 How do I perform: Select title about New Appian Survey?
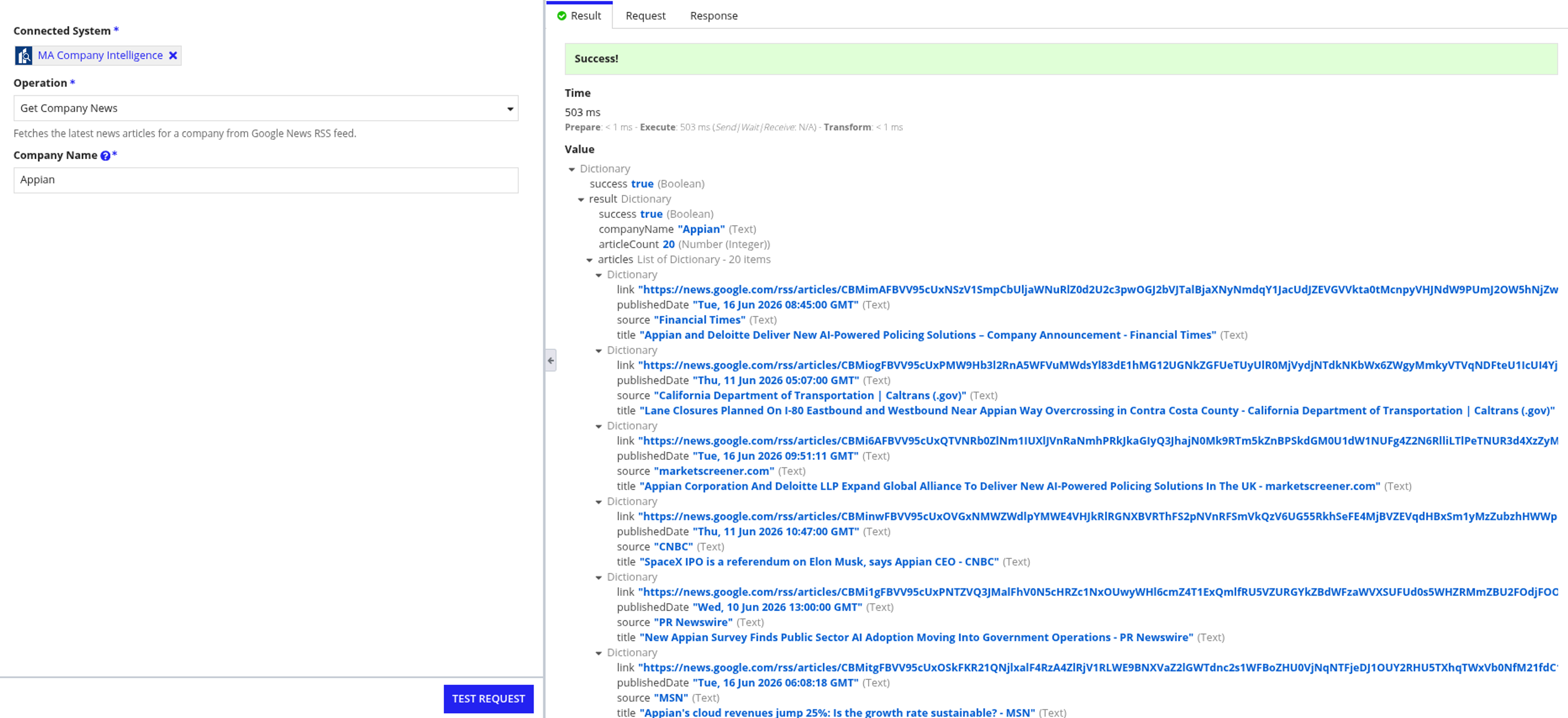pyautogui.click(x=916, y=637)
